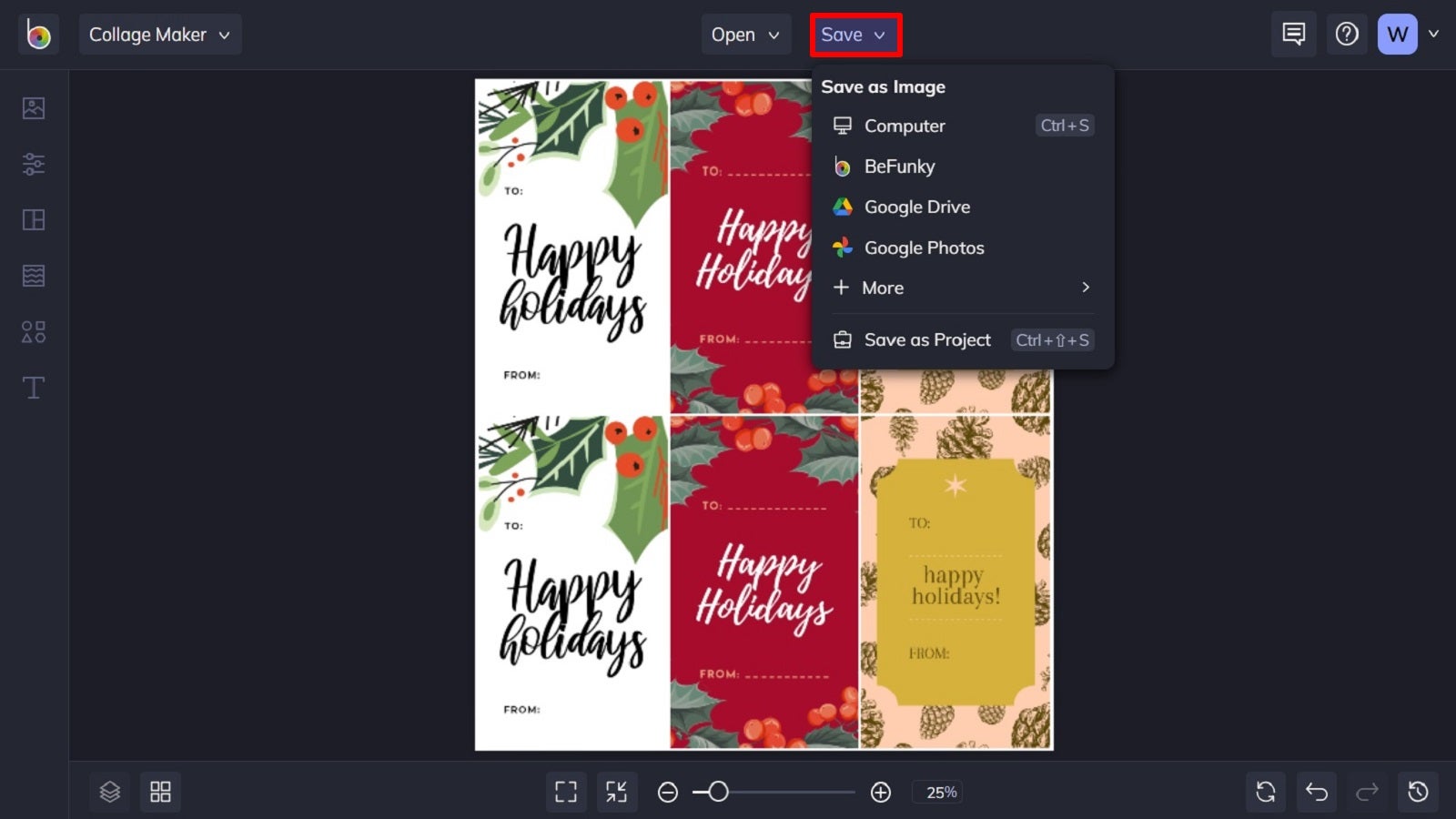The width and height of the screenshot is (1456, 819).
Task: Expand the Collage Maker dropdown
Action: pos(160,35)
